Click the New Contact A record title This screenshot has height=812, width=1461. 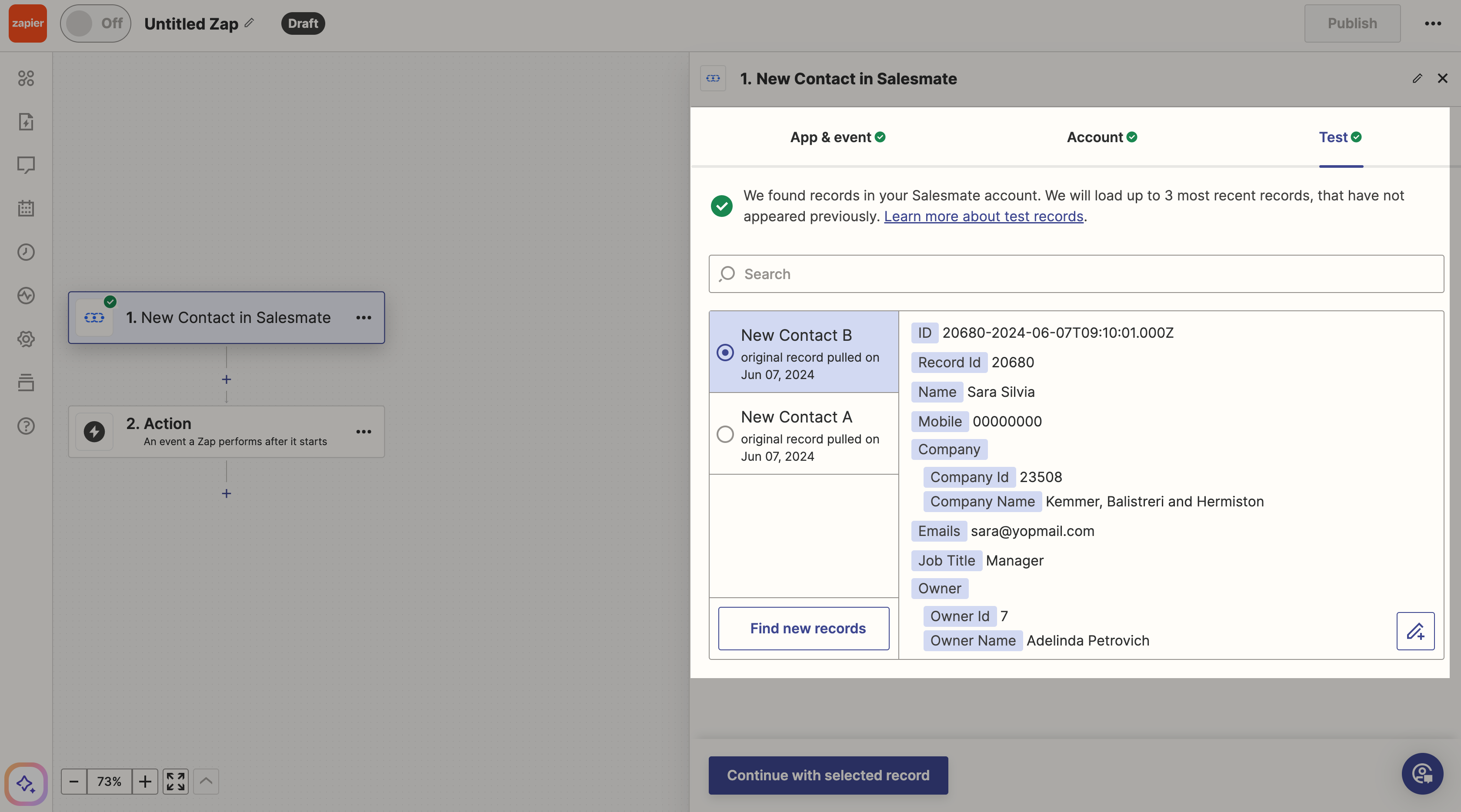click(796, 417)
